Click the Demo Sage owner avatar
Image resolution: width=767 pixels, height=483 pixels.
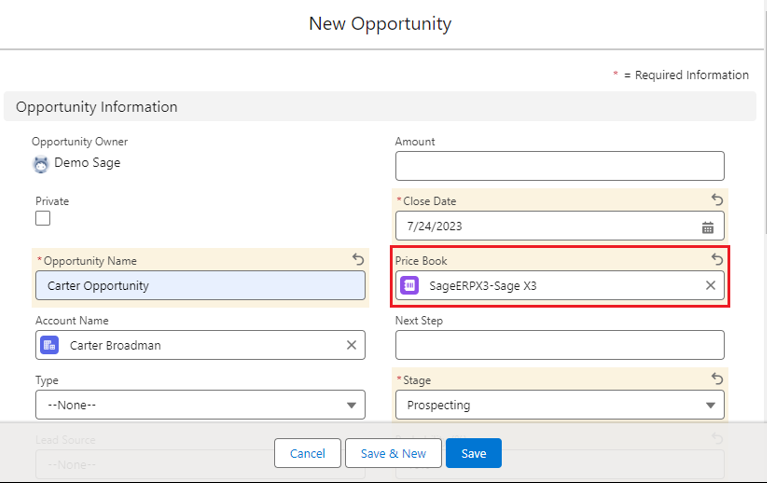click(x=41, y=164)
